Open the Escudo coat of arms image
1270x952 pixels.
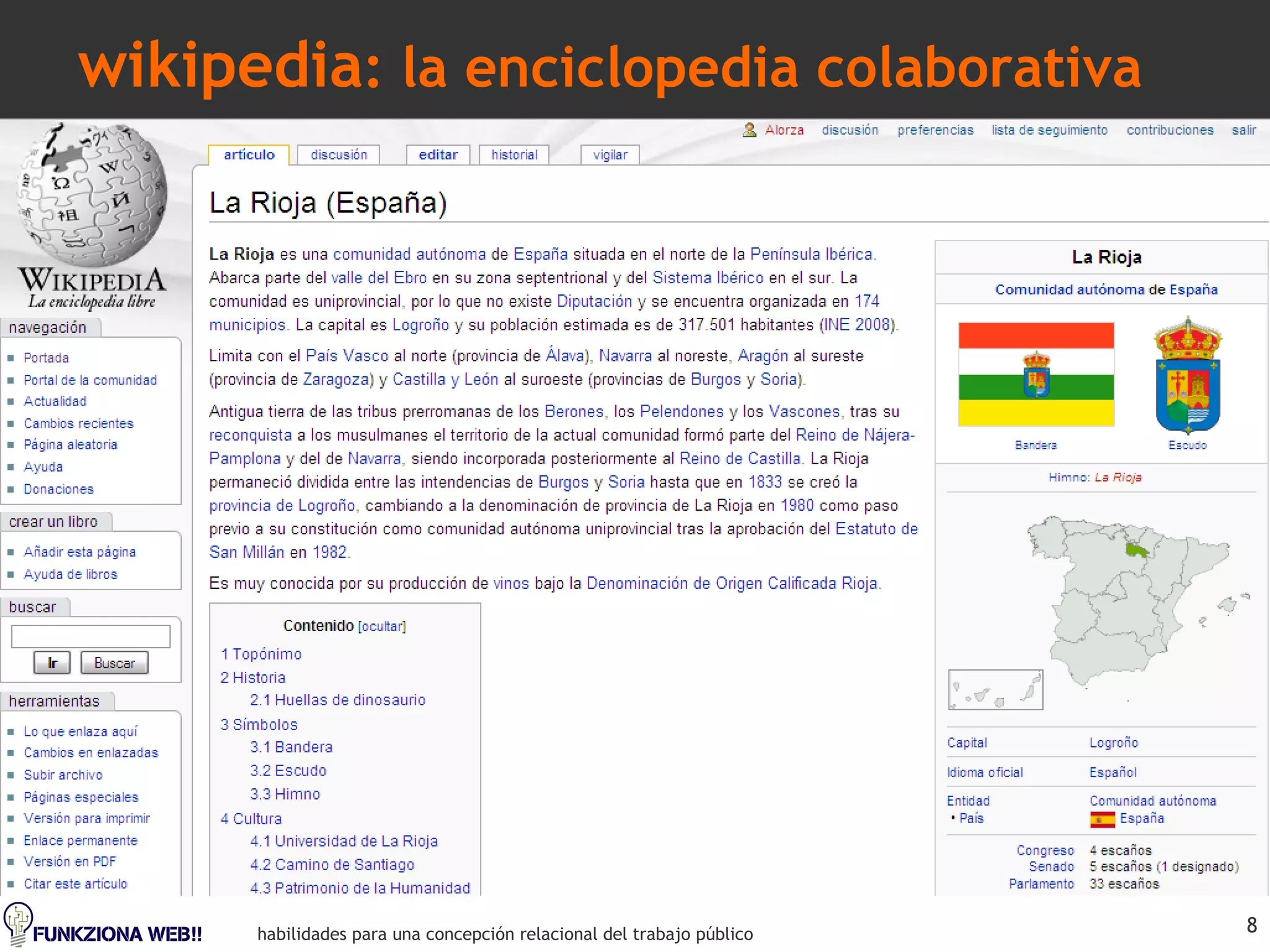coord(1188,374)
